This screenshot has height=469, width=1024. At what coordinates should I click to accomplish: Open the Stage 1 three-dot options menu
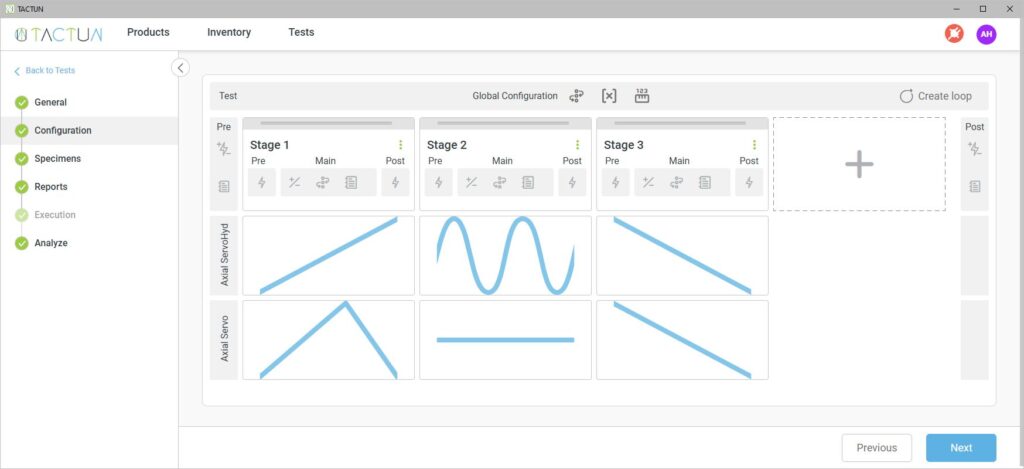click(400, 145)
